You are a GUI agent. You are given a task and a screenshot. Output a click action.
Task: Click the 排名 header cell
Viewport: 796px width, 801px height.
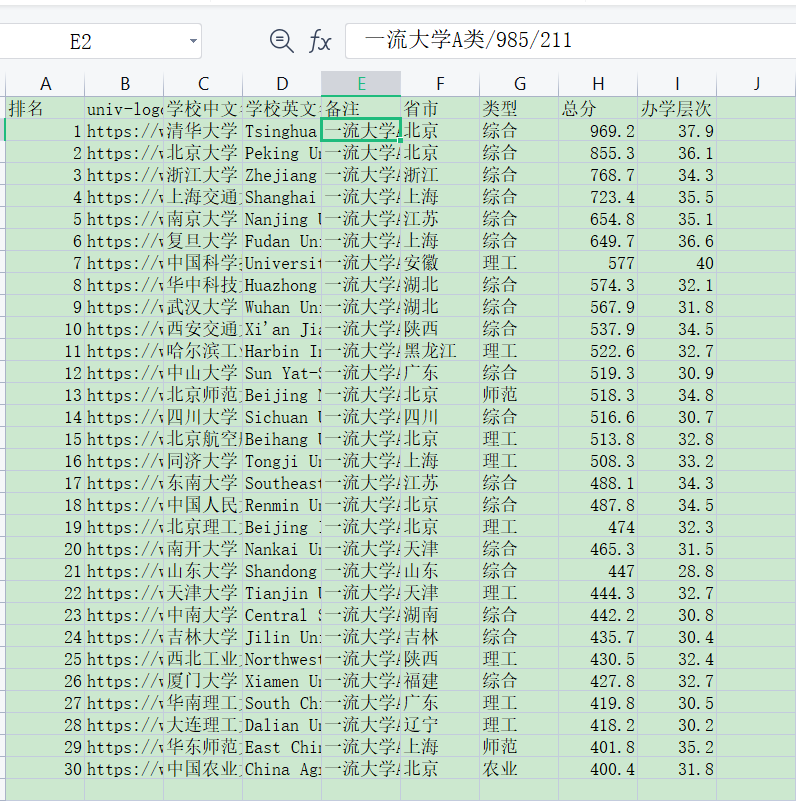[45, 108]
